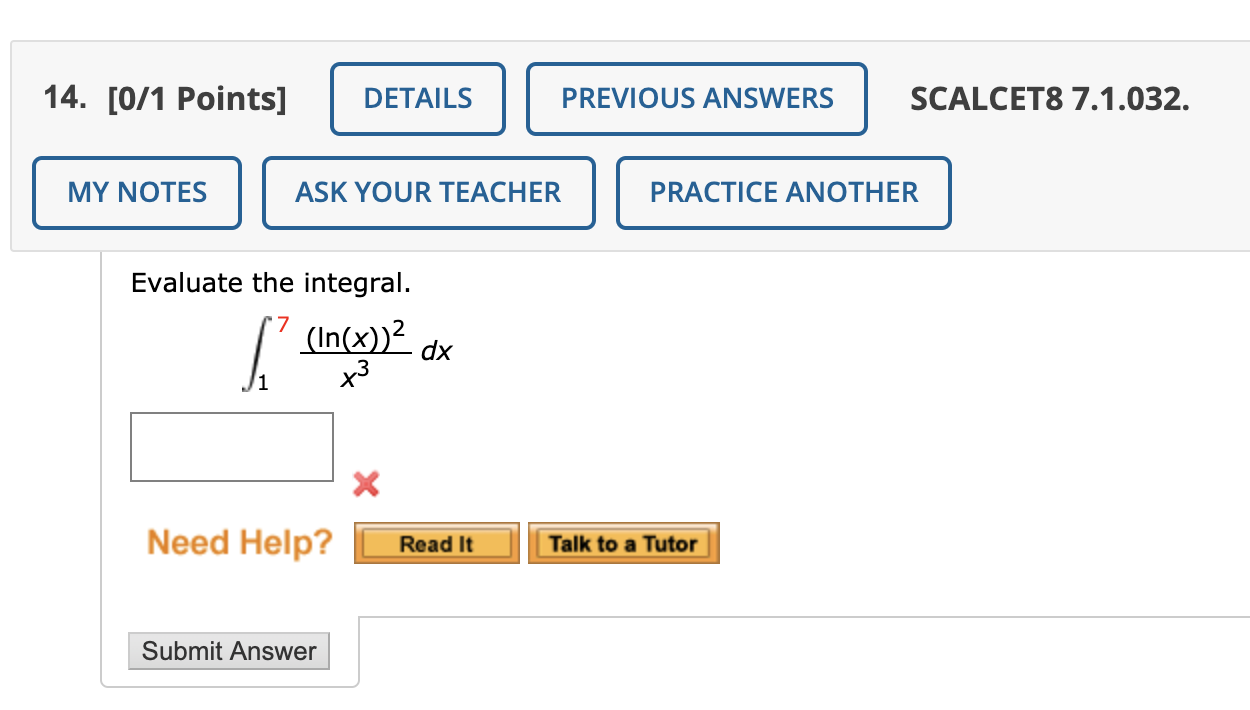
Task: Click the Talk to a Tutor icon button
Action: click(x=623, y=543)
